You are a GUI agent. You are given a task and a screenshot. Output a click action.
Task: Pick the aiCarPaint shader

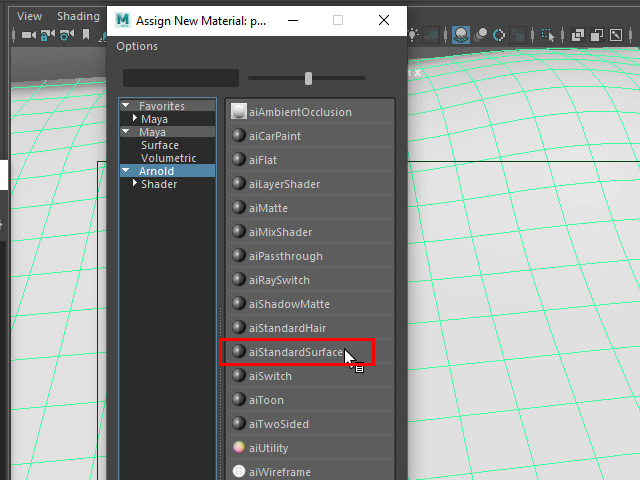[x=275, y=136]
